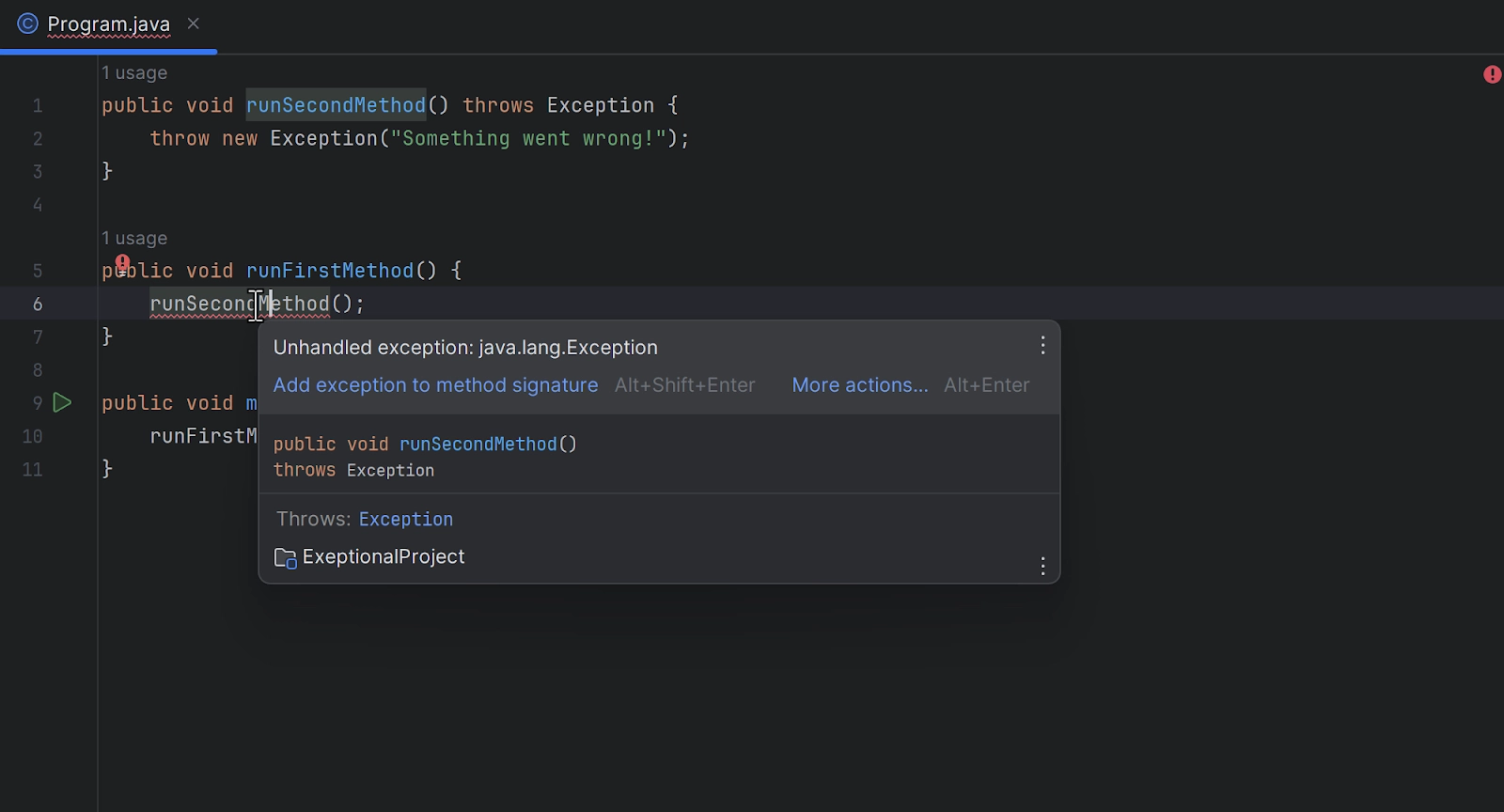Select the Program.java editor tab
Viewport: 1504px width, 812px height.
tap(109, 24)
